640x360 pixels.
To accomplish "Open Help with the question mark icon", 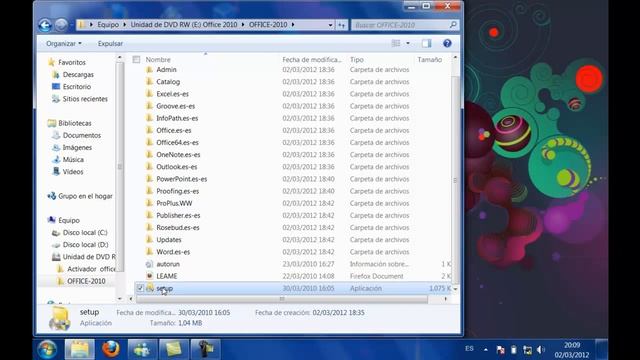I will point(447,43).
